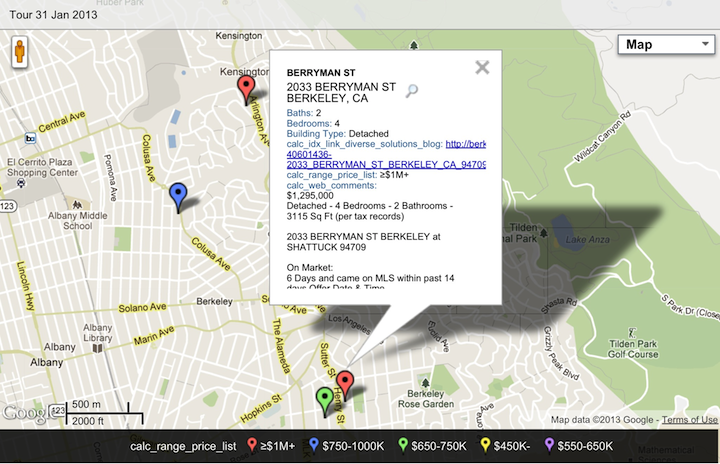Open the Map type dropdown
This screenshot has height=464, width=720.
[x=664, y=44]
